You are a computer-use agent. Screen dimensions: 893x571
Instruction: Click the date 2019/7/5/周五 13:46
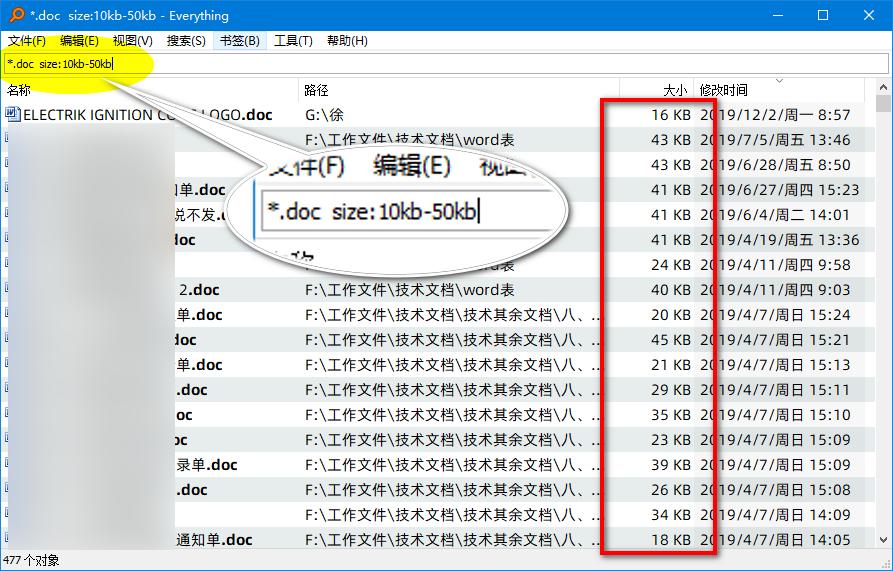[x=775, y=140]
